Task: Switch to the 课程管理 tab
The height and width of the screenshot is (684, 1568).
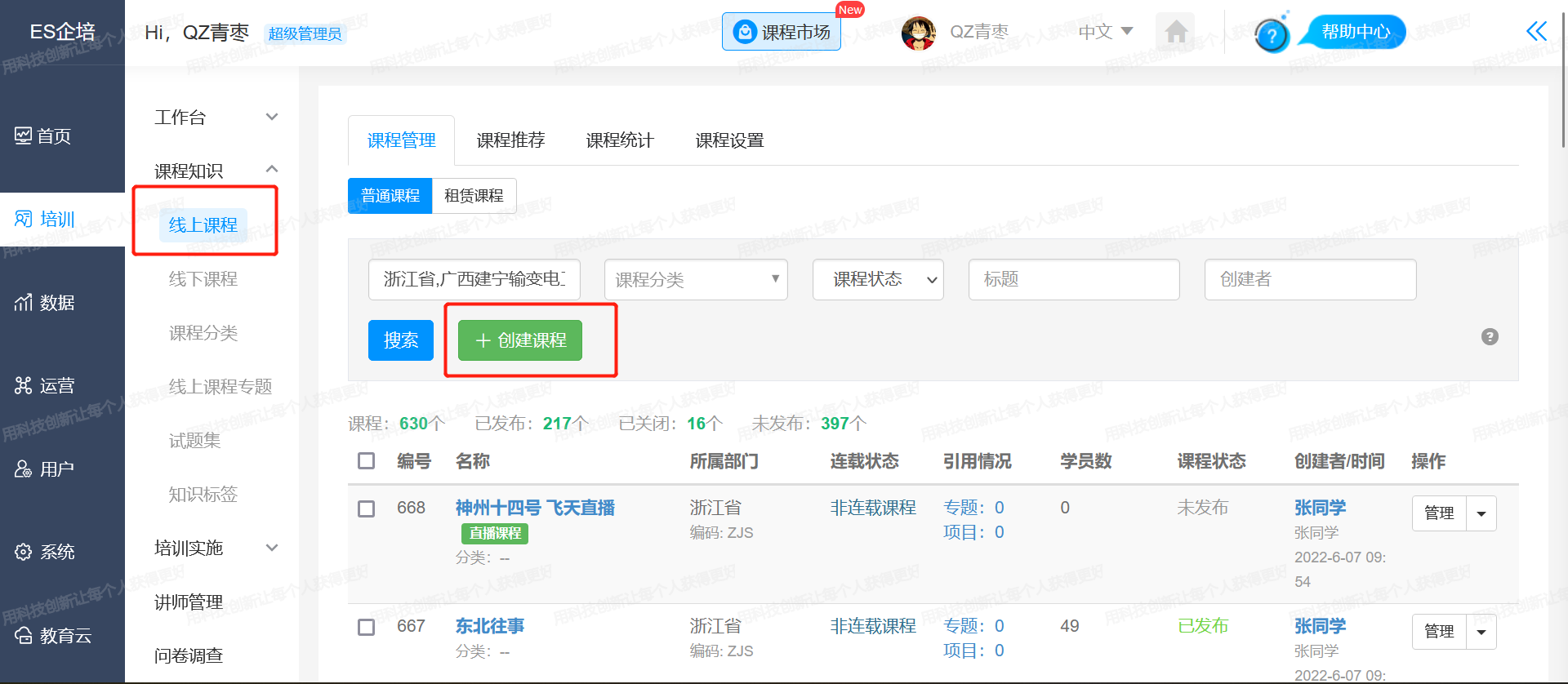Action: pyautogui.click(x=401, y=140)
